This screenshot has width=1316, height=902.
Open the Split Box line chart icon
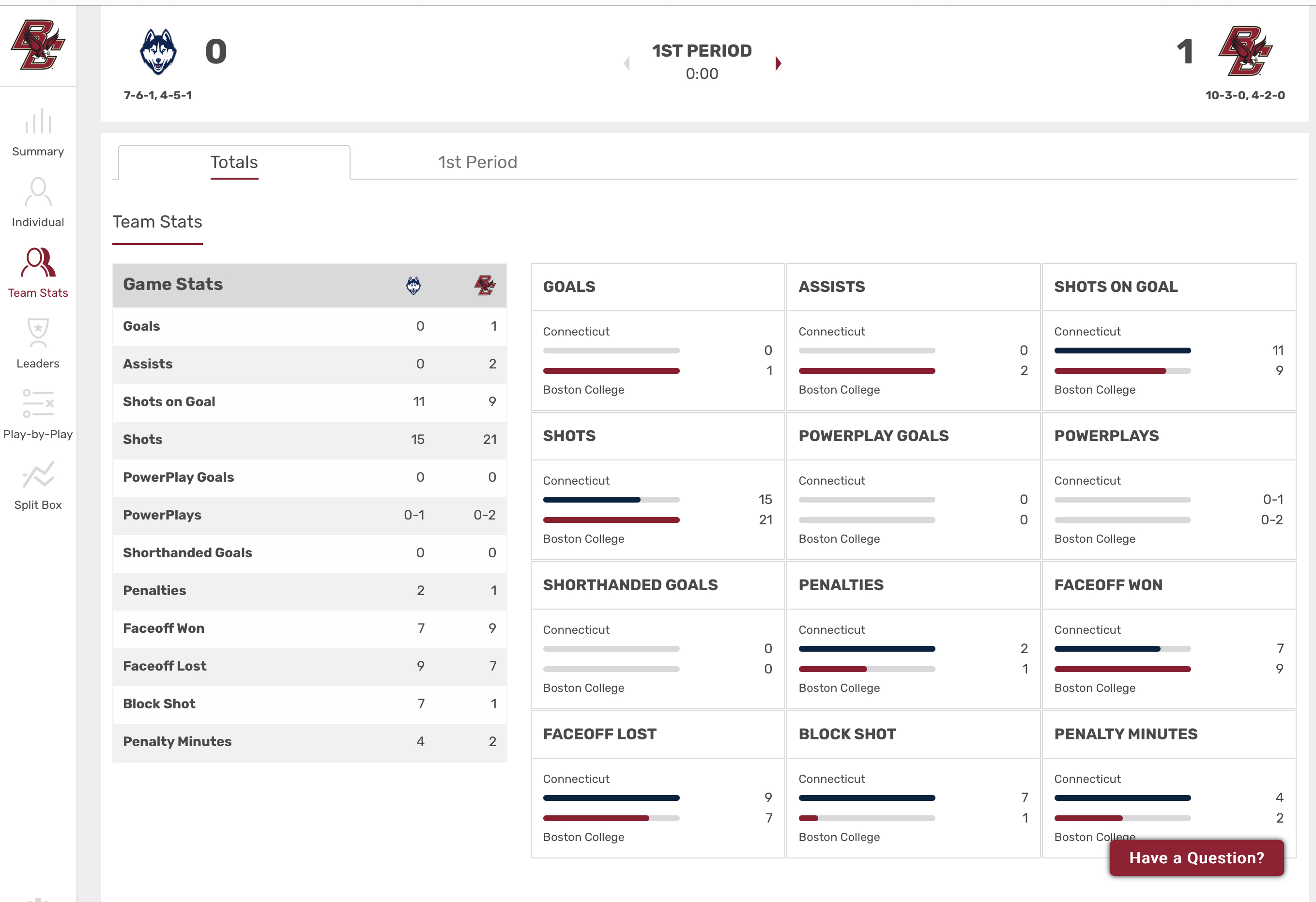click(38, 474)
